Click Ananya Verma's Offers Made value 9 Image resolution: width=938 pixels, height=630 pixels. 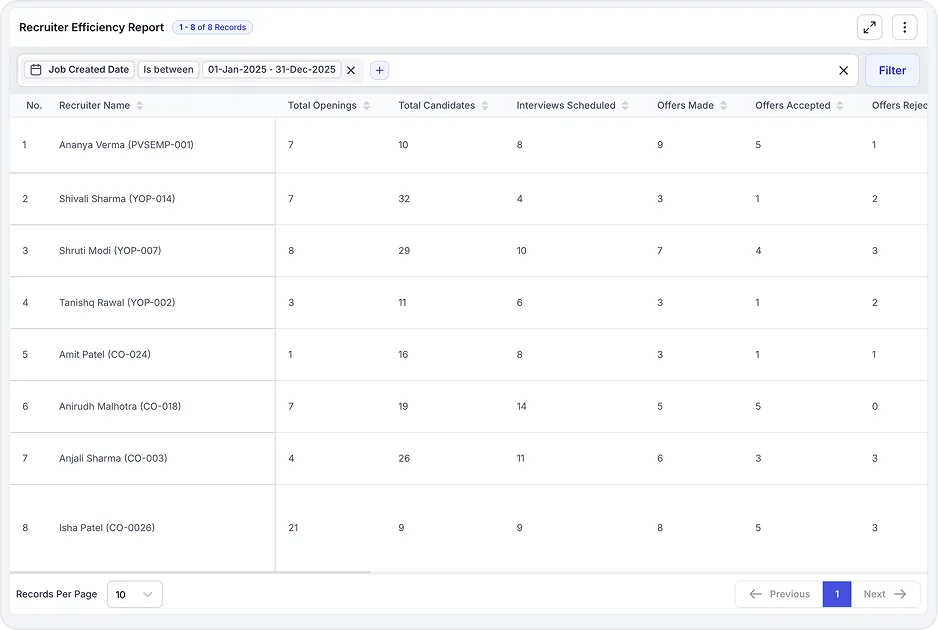pyautogui.click(x=660, y=145)
